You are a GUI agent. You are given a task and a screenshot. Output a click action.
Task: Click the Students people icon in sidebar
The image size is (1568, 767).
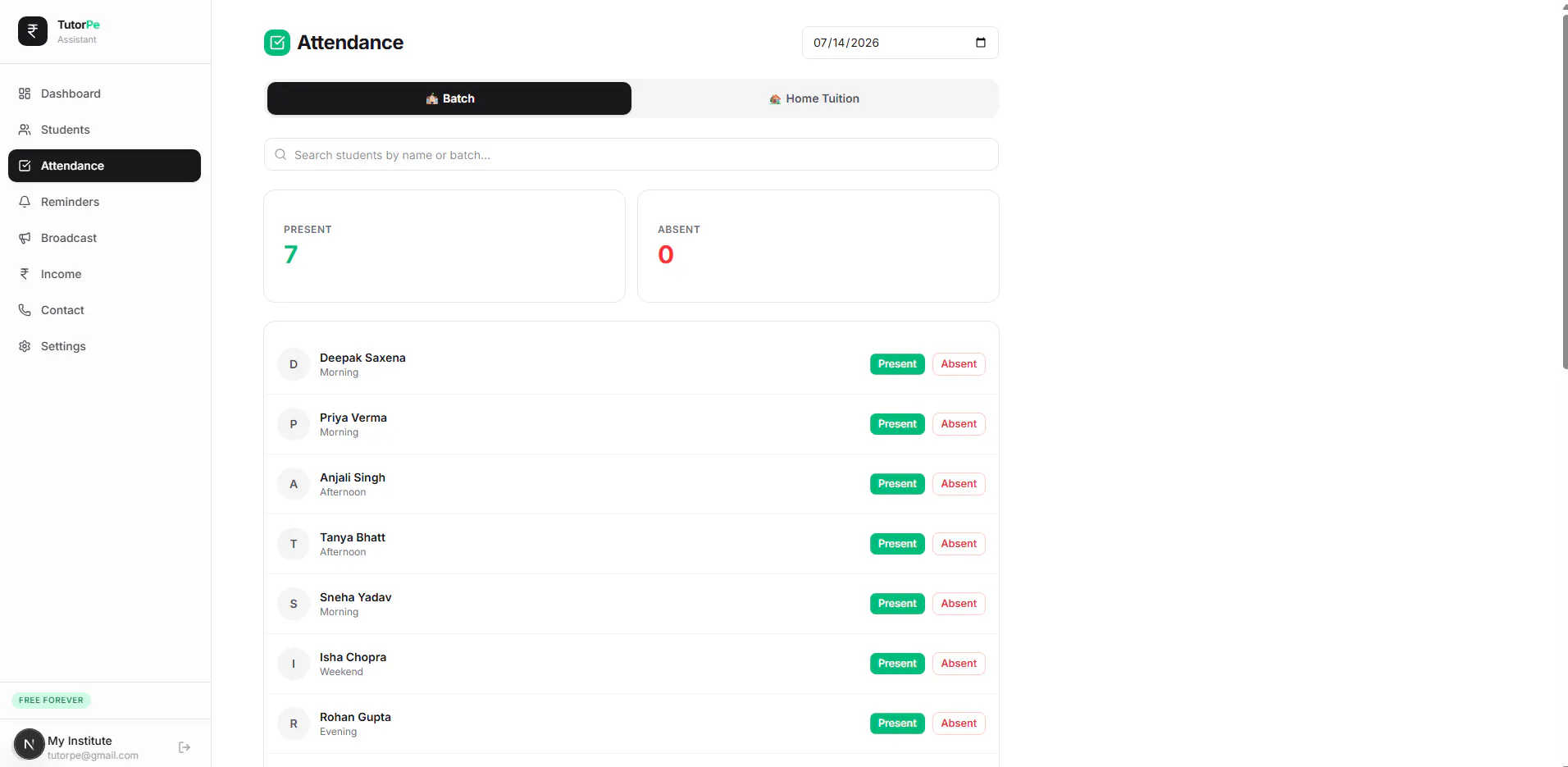[25, 130]
